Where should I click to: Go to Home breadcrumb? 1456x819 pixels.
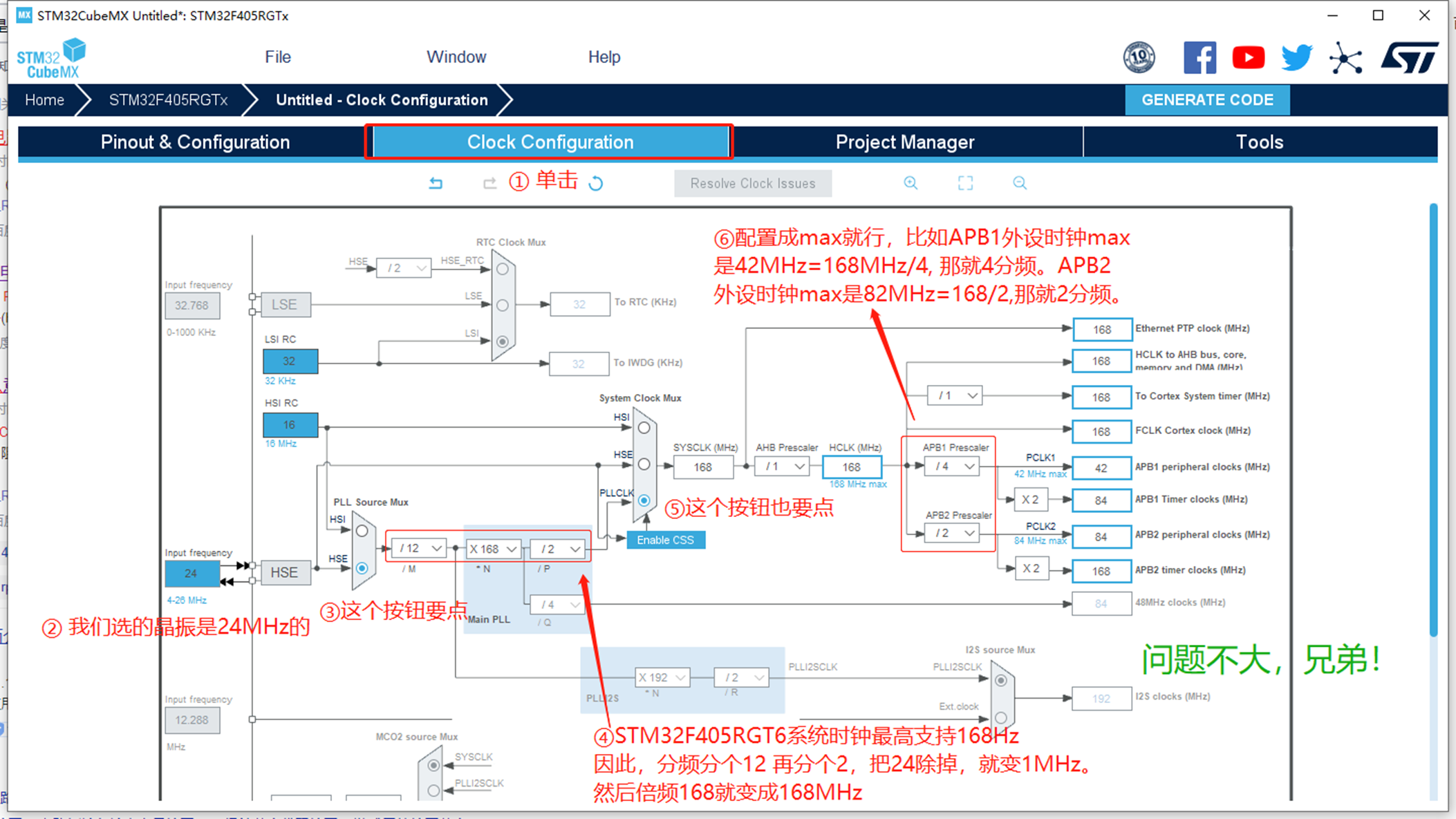[x=45, y=100]
